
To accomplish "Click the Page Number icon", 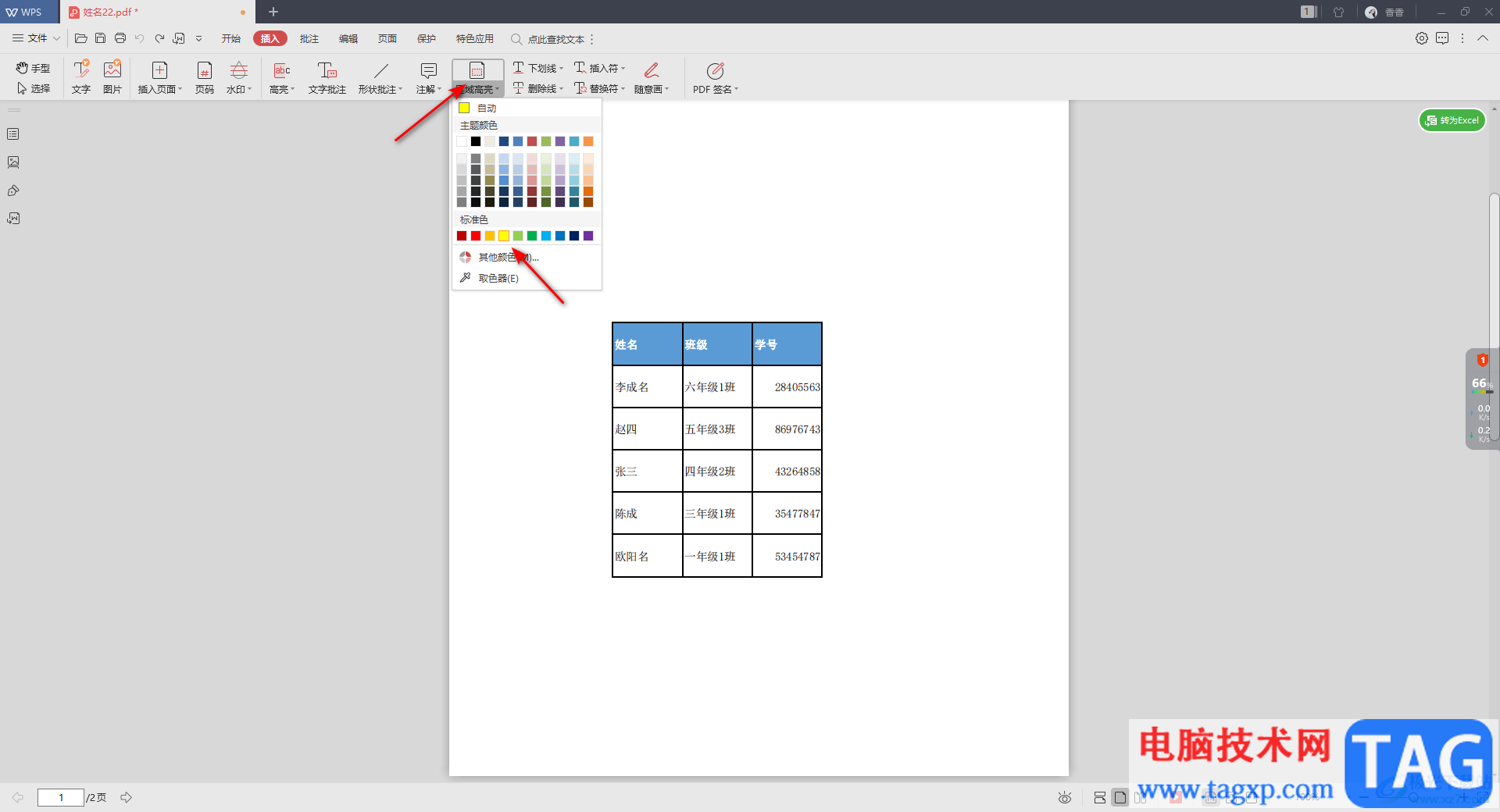I will coord(205,77).
